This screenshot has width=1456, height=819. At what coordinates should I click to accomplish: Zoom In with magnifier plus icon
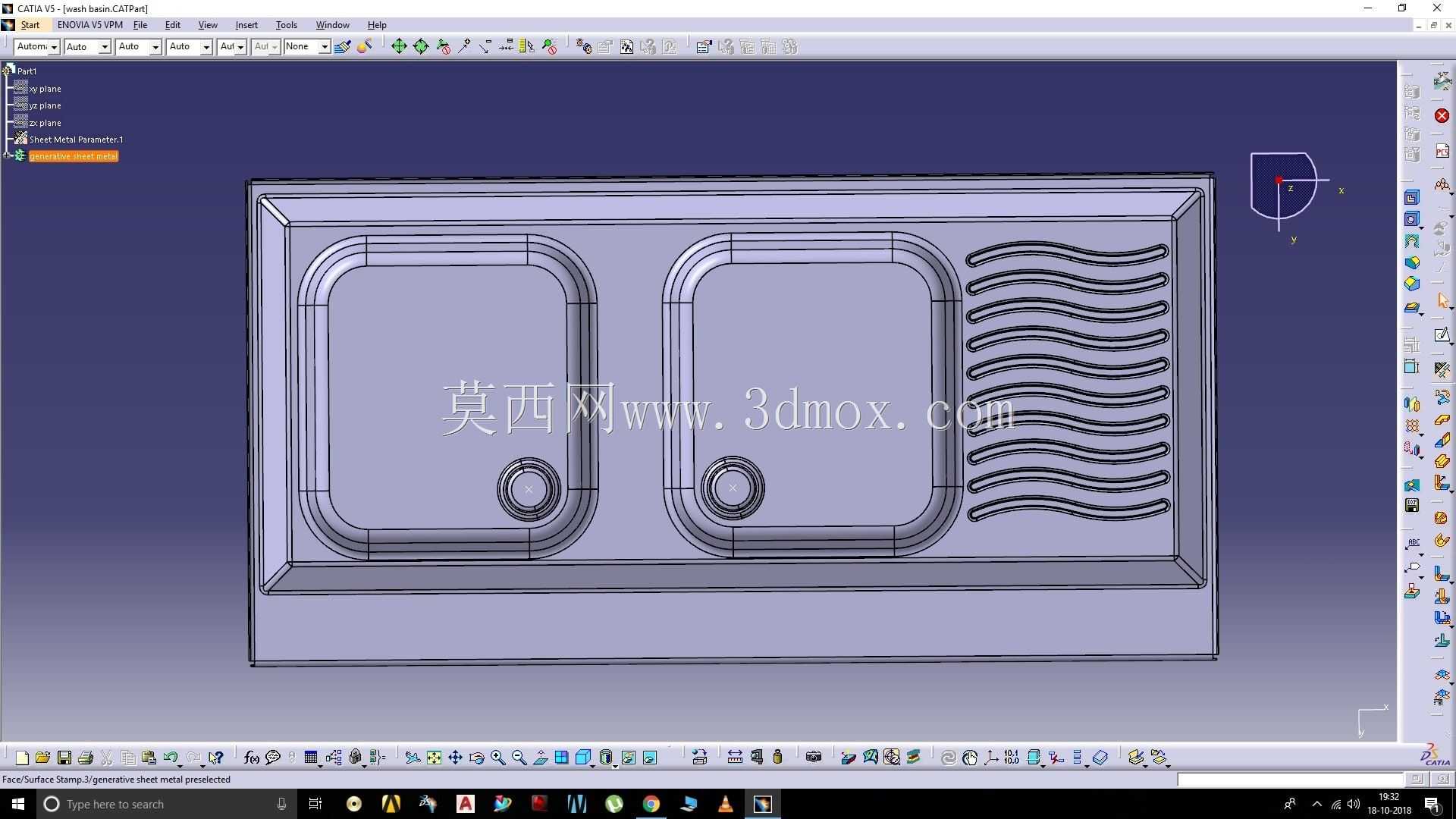[497, 757]
